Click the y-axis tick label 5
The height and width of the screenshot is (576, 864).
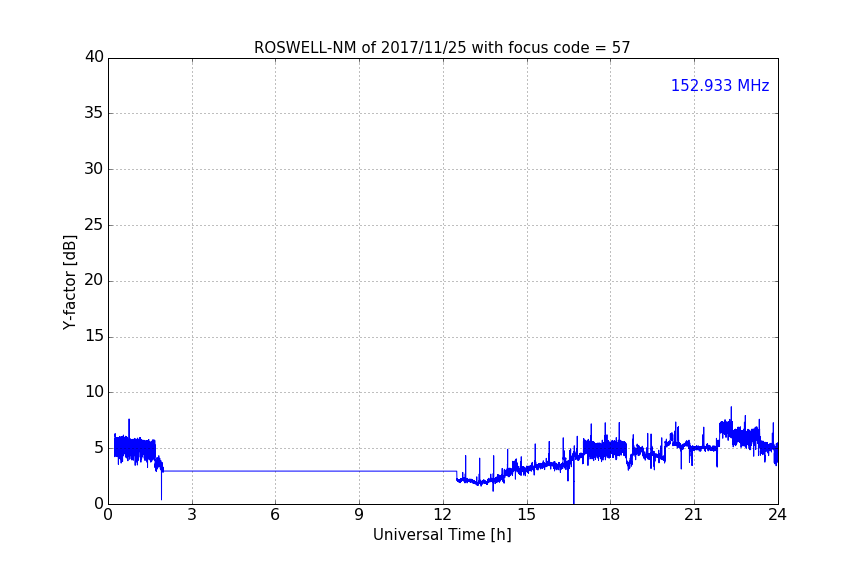99,448
